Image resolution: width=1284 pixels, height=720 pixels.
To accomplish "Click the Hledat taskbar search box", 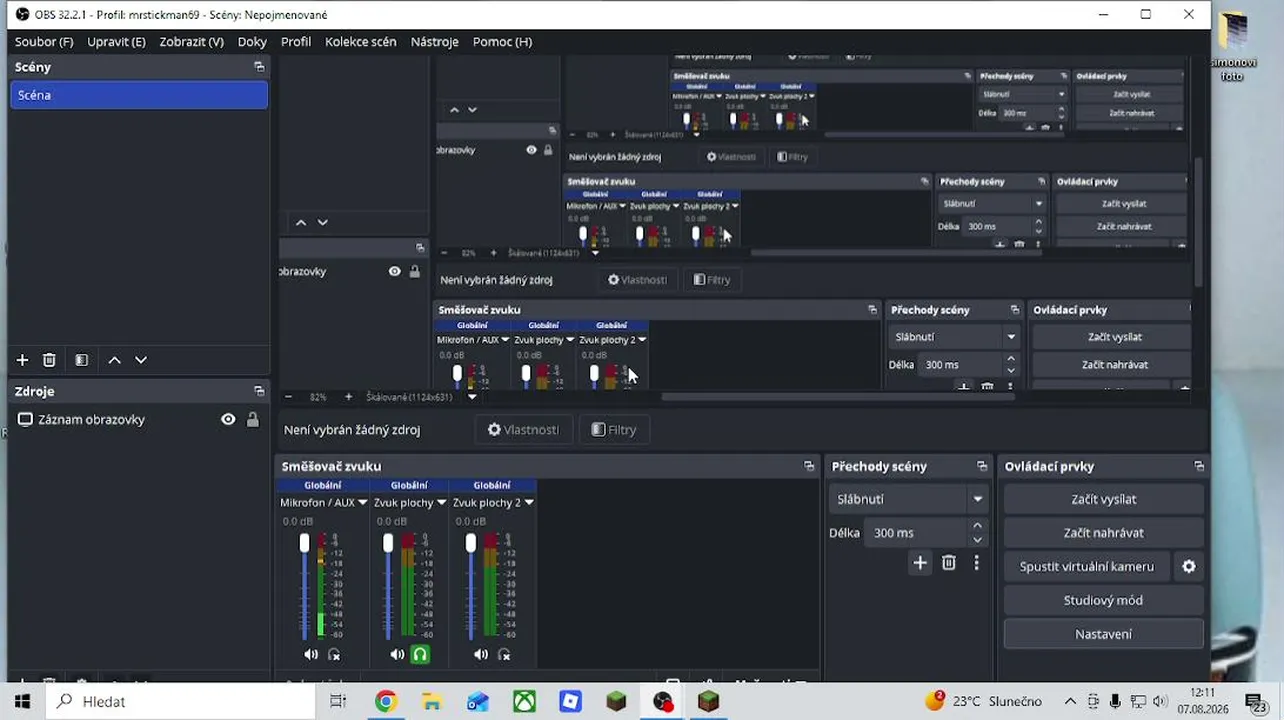I will pyautogui.click(x=183, y=702).
